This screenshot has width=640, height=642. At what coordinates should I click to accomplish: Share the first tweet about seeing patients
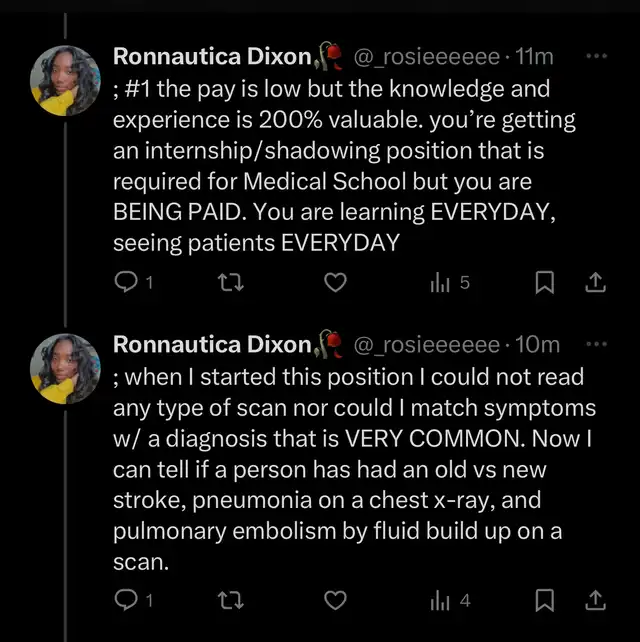595,284
